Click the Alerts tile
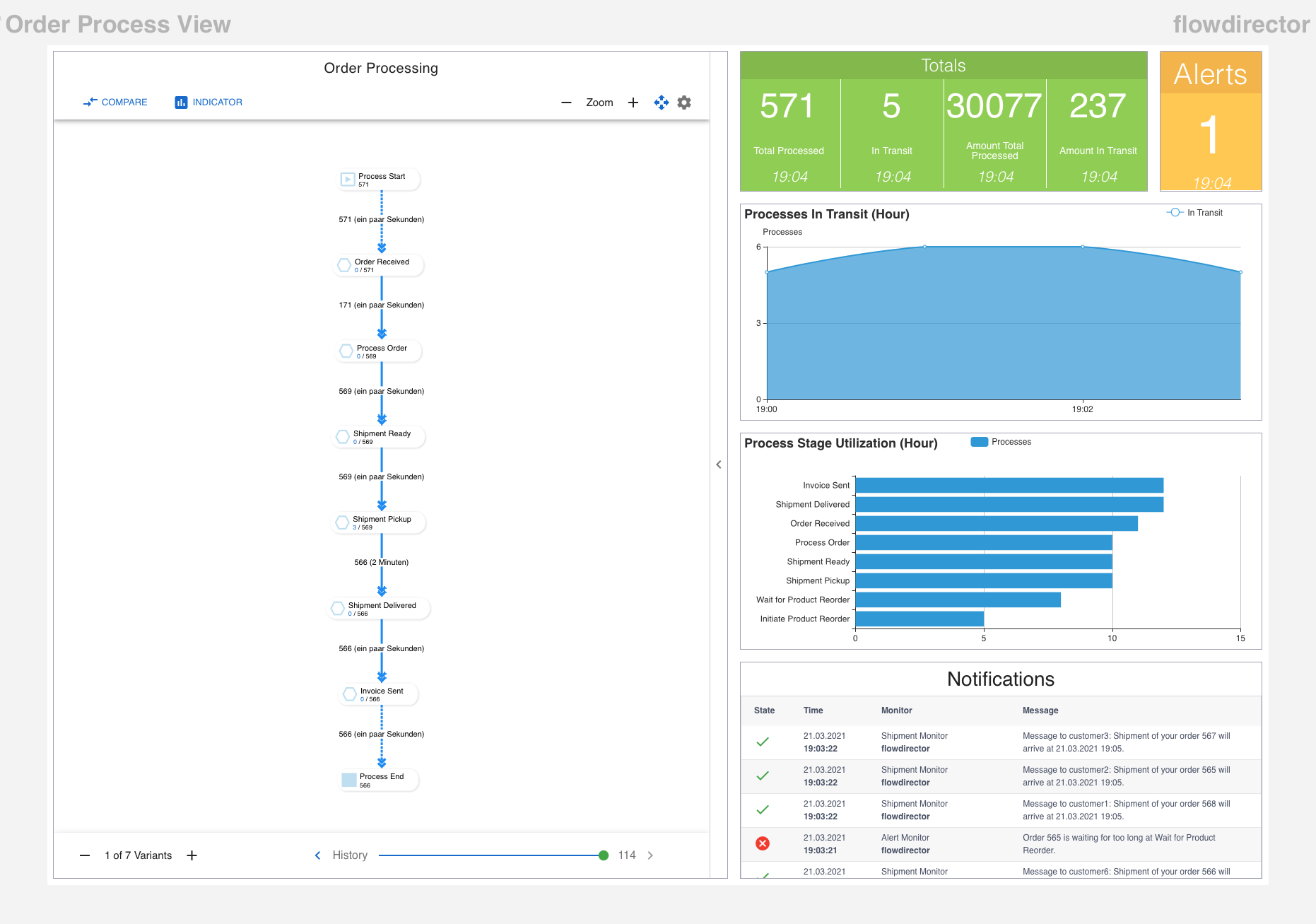Image resolution: width=1316 pixels, height=924 pixels. pos(1210,122)
